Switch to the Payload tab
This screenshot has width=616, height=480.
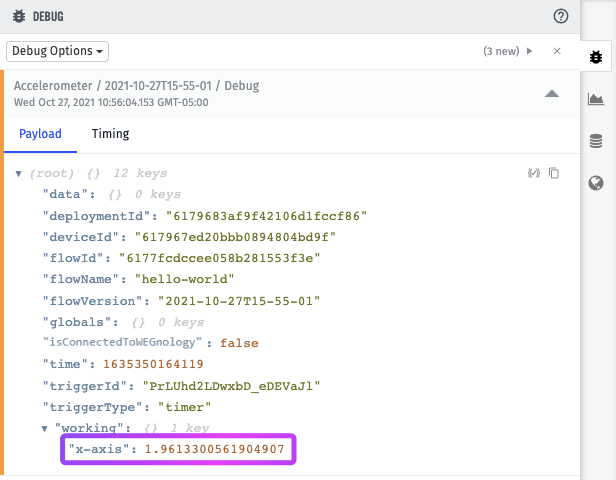click(40, 134)
